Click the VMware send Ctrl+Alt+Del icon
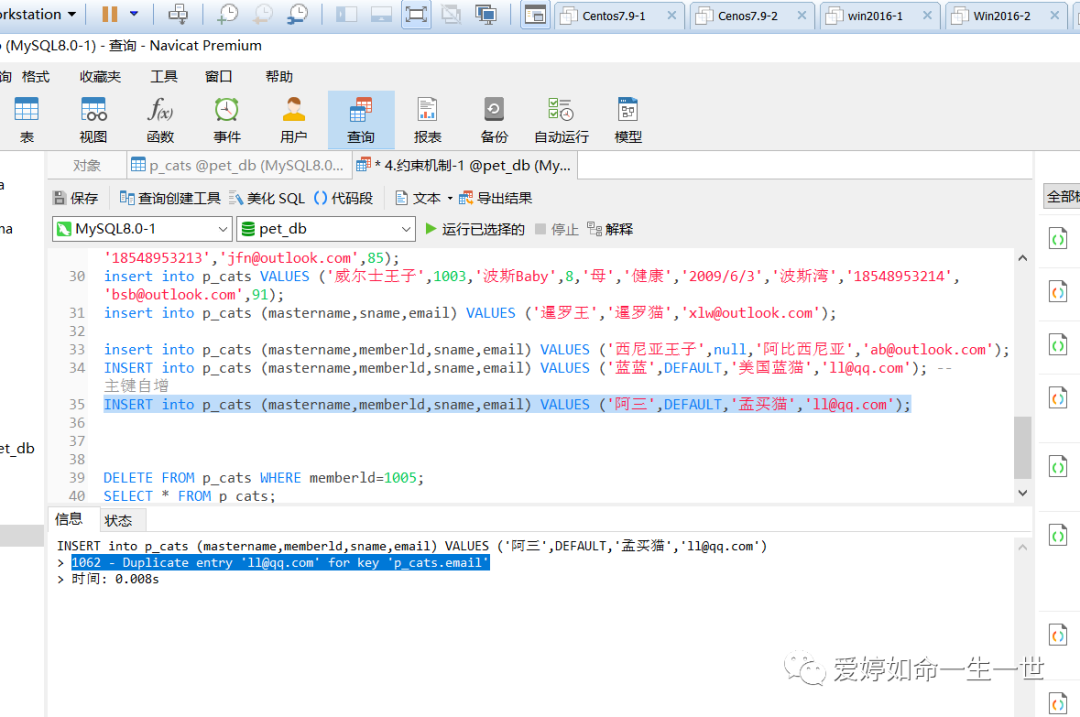 [x=178, y=14]
